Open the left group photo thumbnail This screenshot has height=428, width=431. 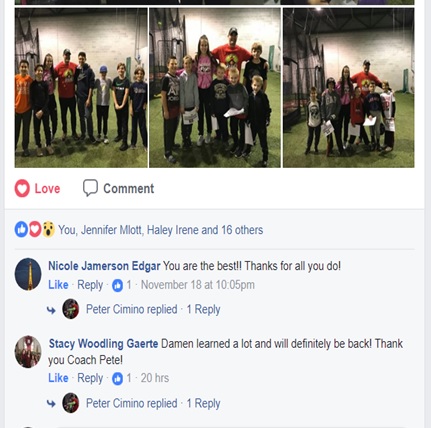81,88
